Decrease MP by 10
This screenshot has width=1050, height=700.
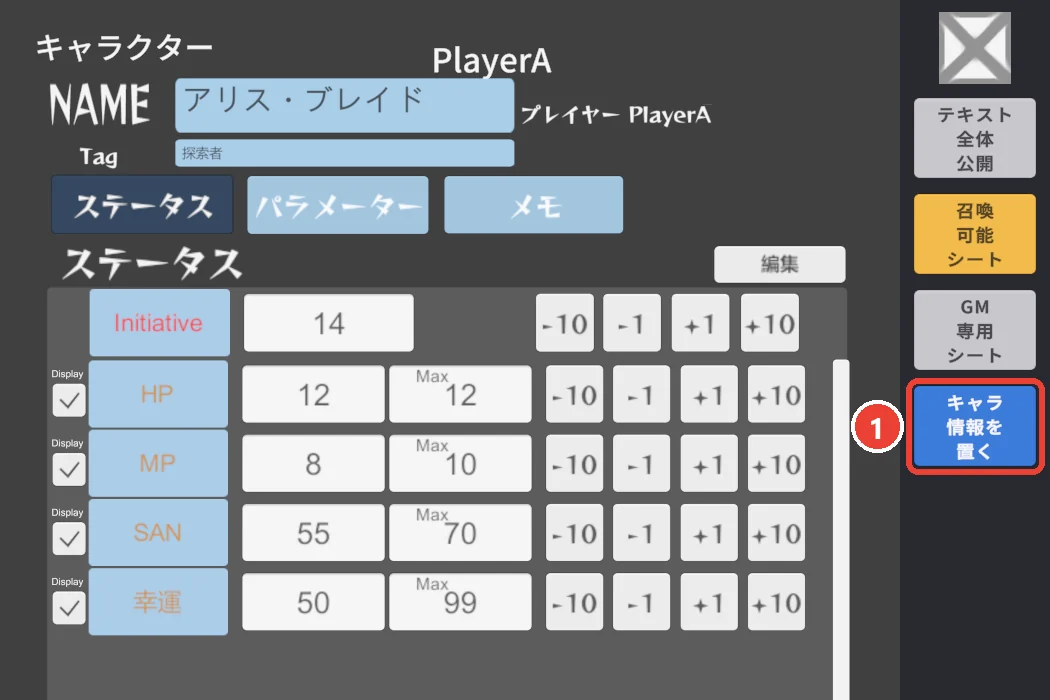pyautogui.click(x=575, y=464)
